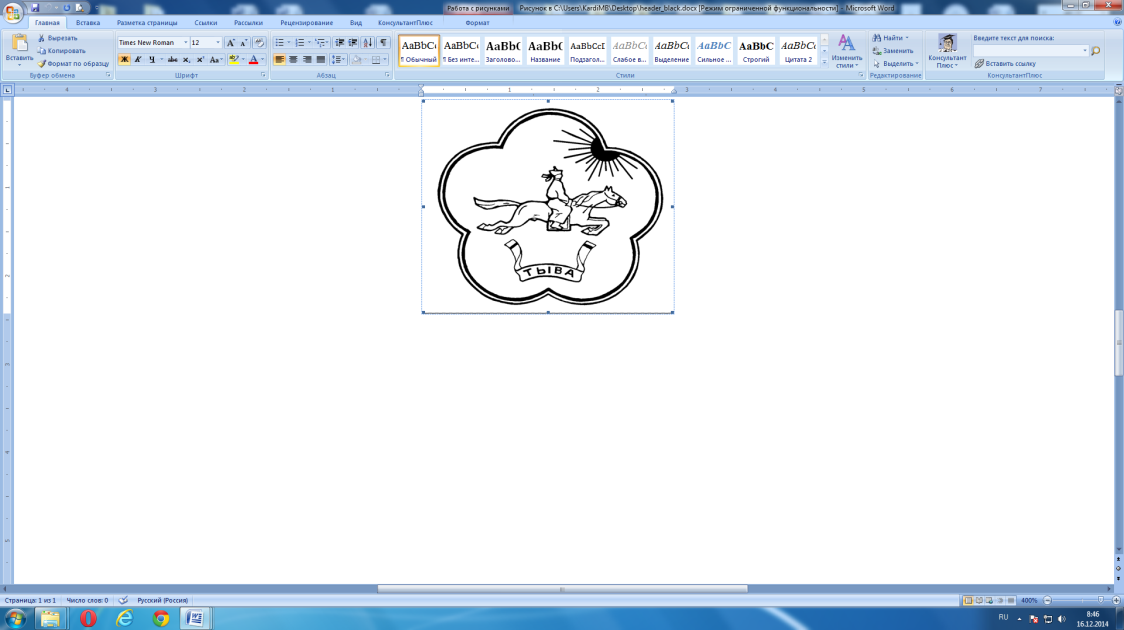Show or hide paragraph marks
The height and width of the screenshot is (630, 1124).
tap(383, 43)
